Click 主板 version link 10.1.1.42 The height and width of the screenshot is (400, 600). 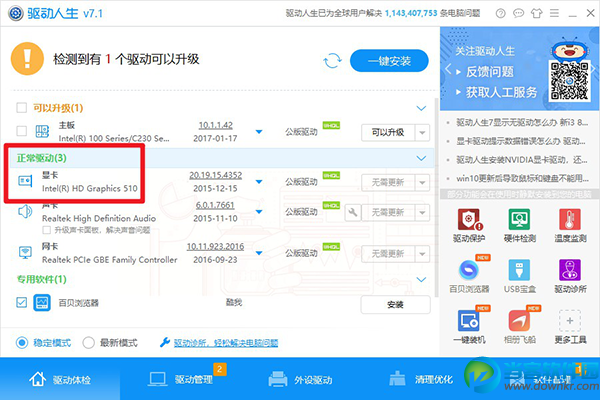coord(215,125)
